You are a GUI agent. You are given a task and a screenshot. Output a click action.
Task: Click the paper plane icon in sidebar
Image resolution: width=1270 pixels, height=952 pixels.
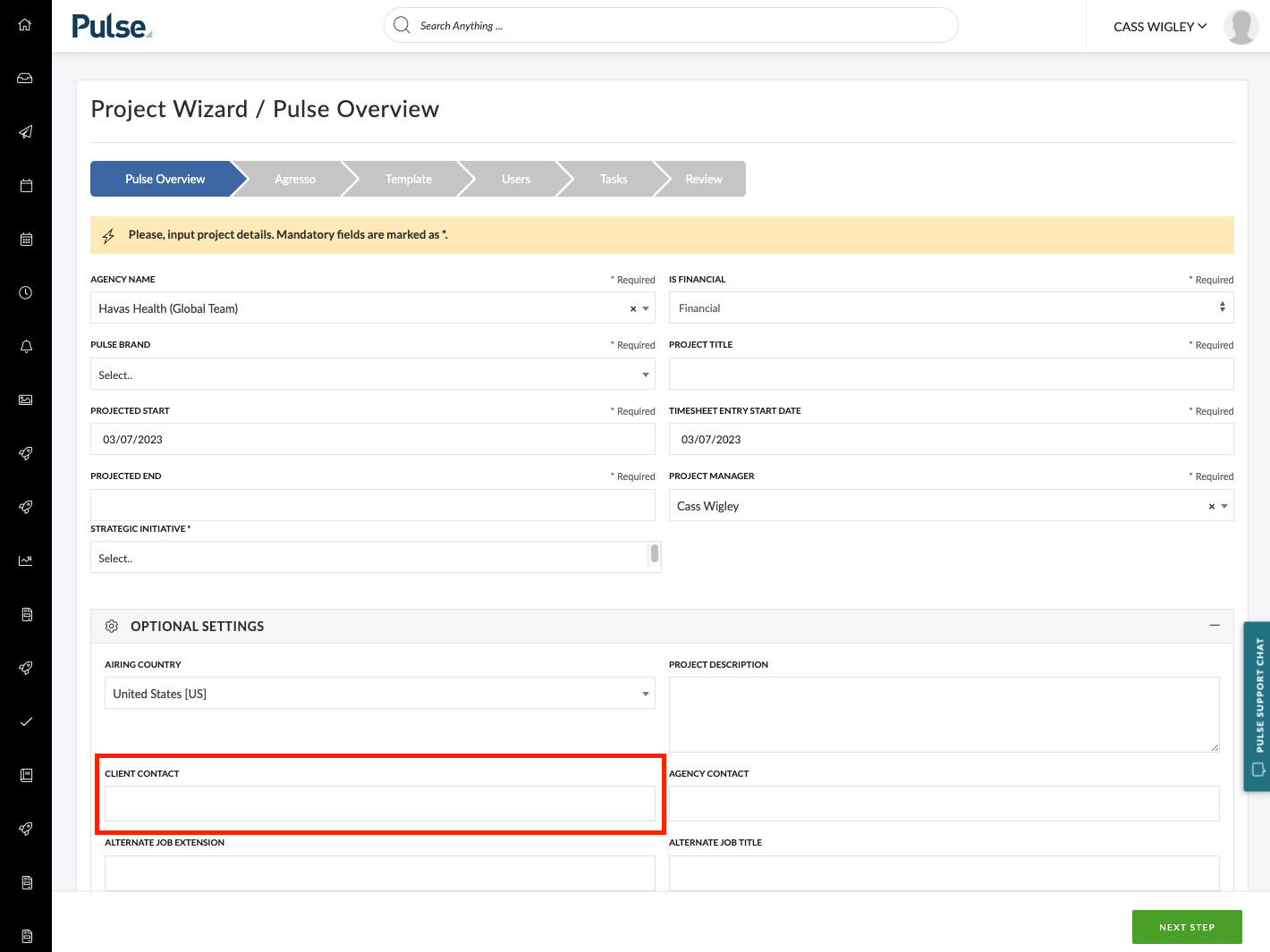pyautogui.click(x=25, y=132)
